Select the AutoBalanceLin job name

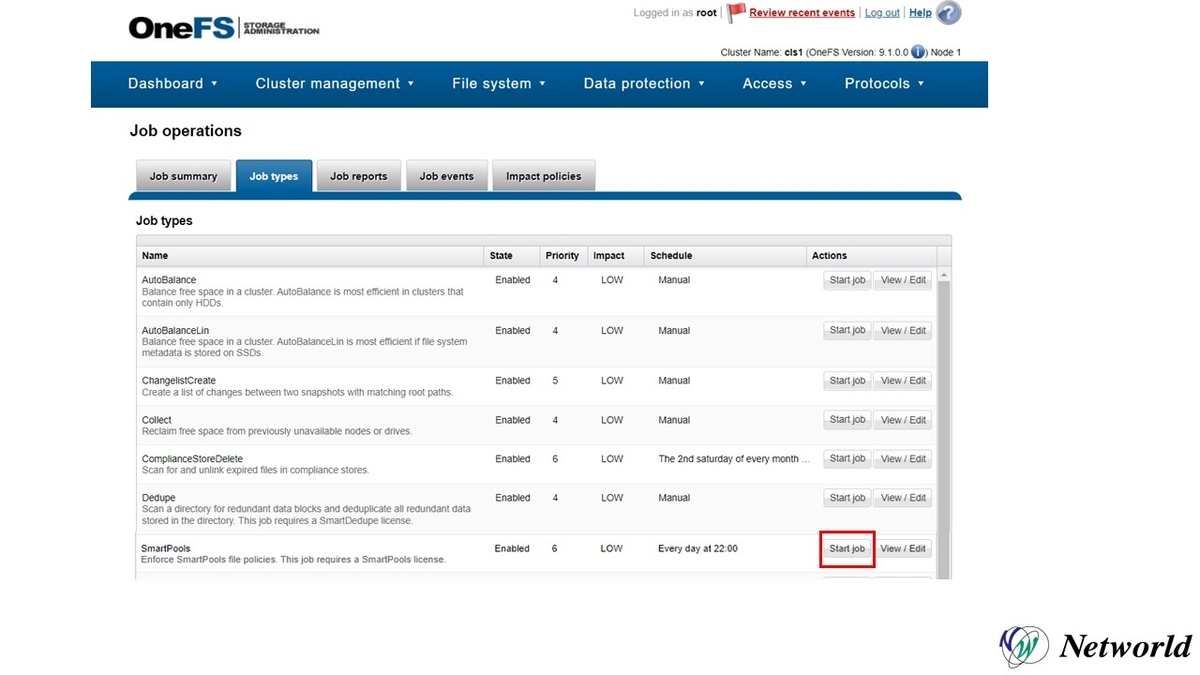(175, 330)
